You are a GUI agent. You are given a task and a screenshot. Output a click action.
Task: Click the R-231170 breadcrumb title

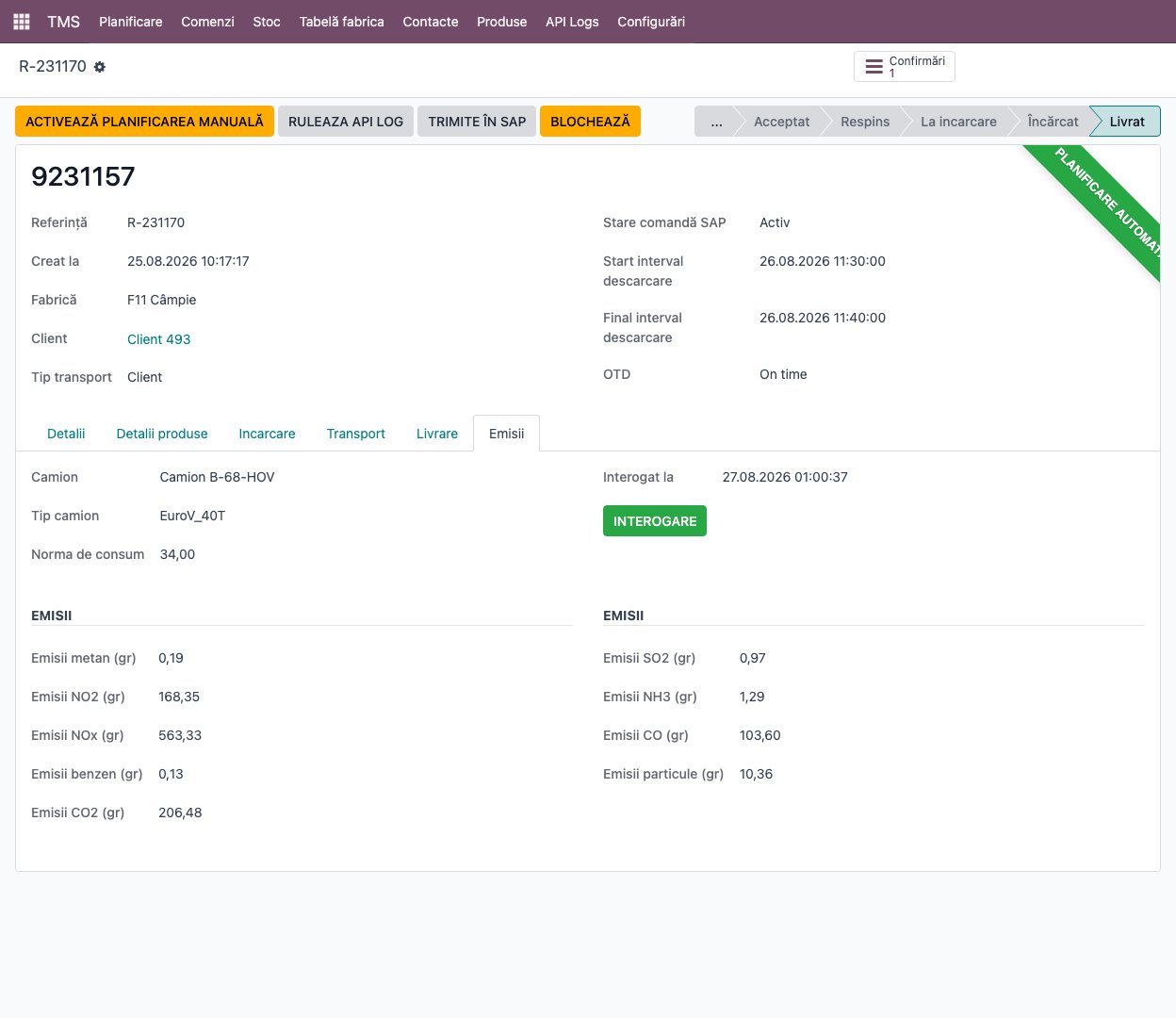point(53,67)
